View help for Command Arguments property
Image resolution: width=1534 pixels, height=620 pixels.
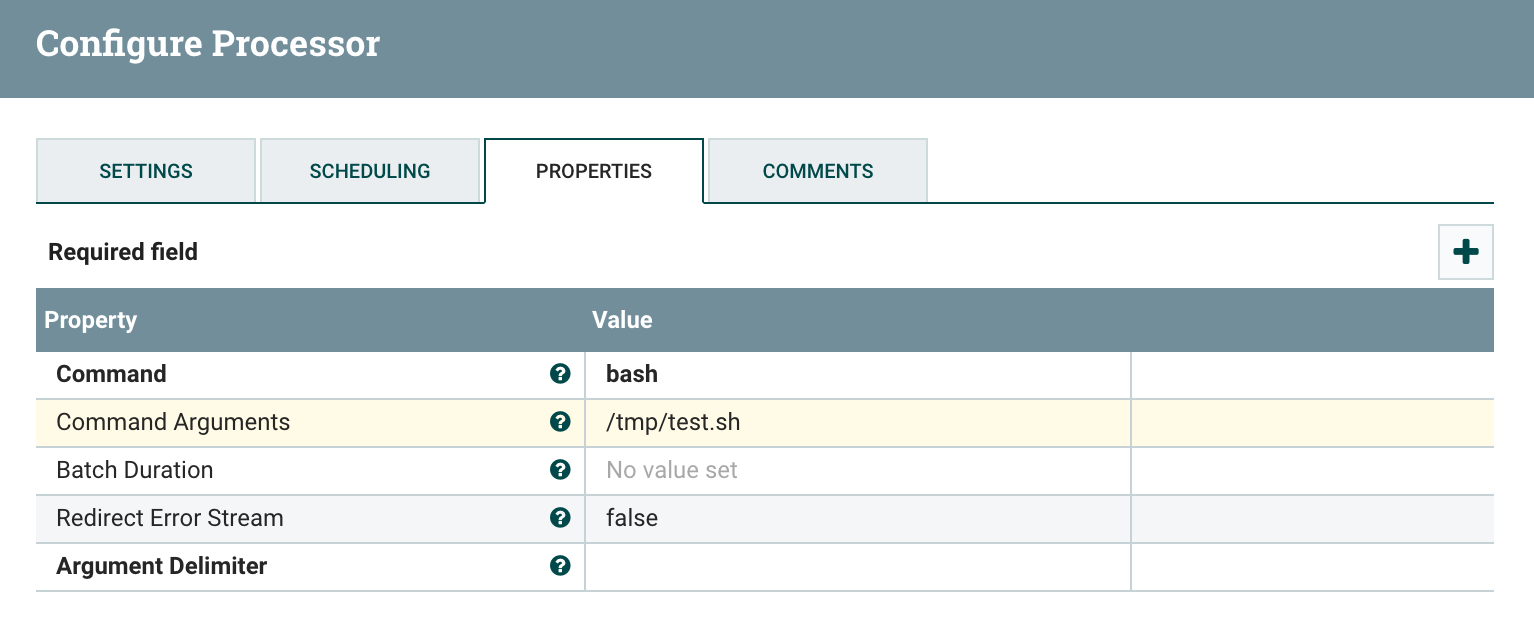point(560,422)
